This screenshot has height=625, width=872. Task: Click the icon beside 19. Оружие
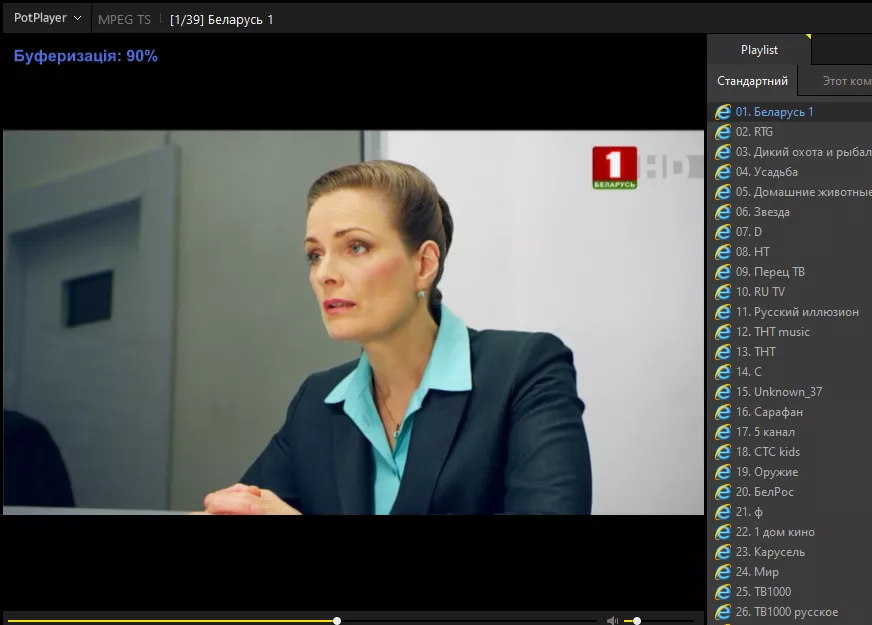(x=722, y=473)
